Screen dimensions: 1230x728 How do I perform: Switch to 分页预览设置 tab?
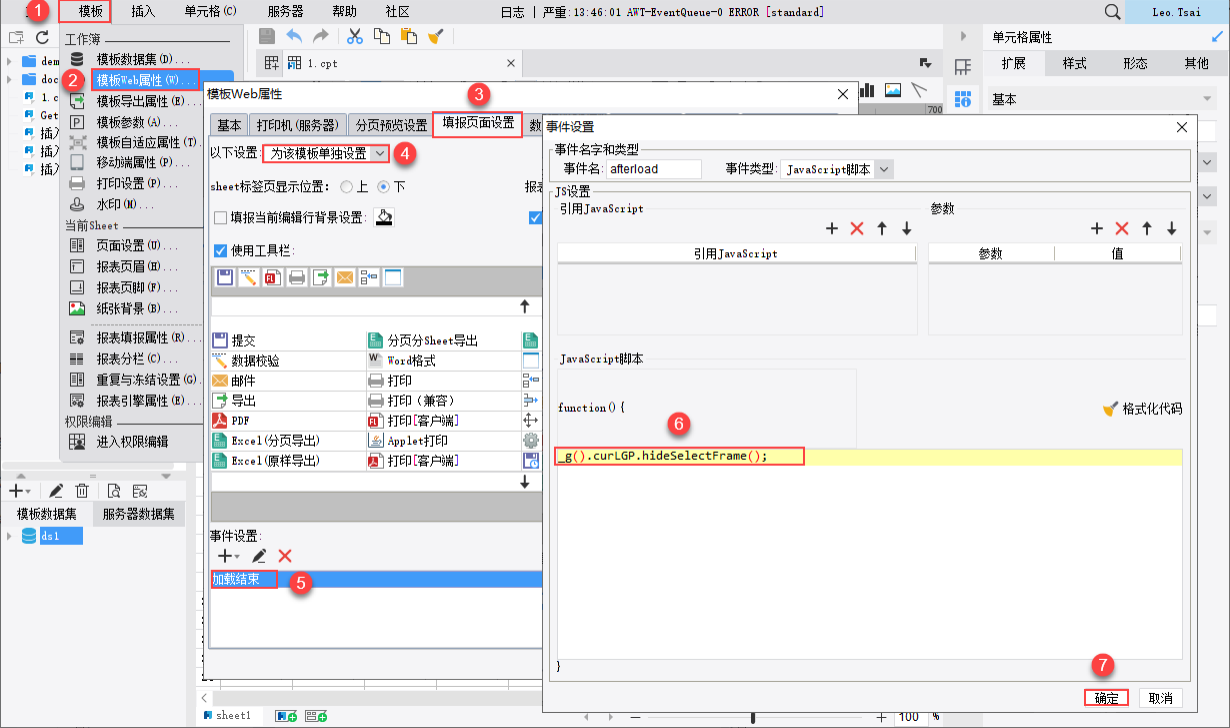point(391,125)
